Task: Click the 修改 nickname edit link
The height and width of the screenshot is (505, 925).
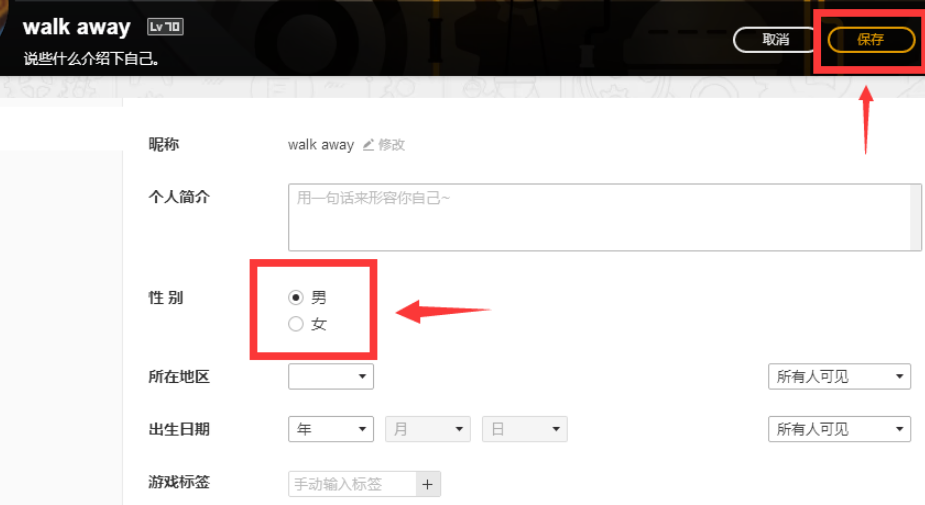Action: pyautogui.click(x=391, y=145)
